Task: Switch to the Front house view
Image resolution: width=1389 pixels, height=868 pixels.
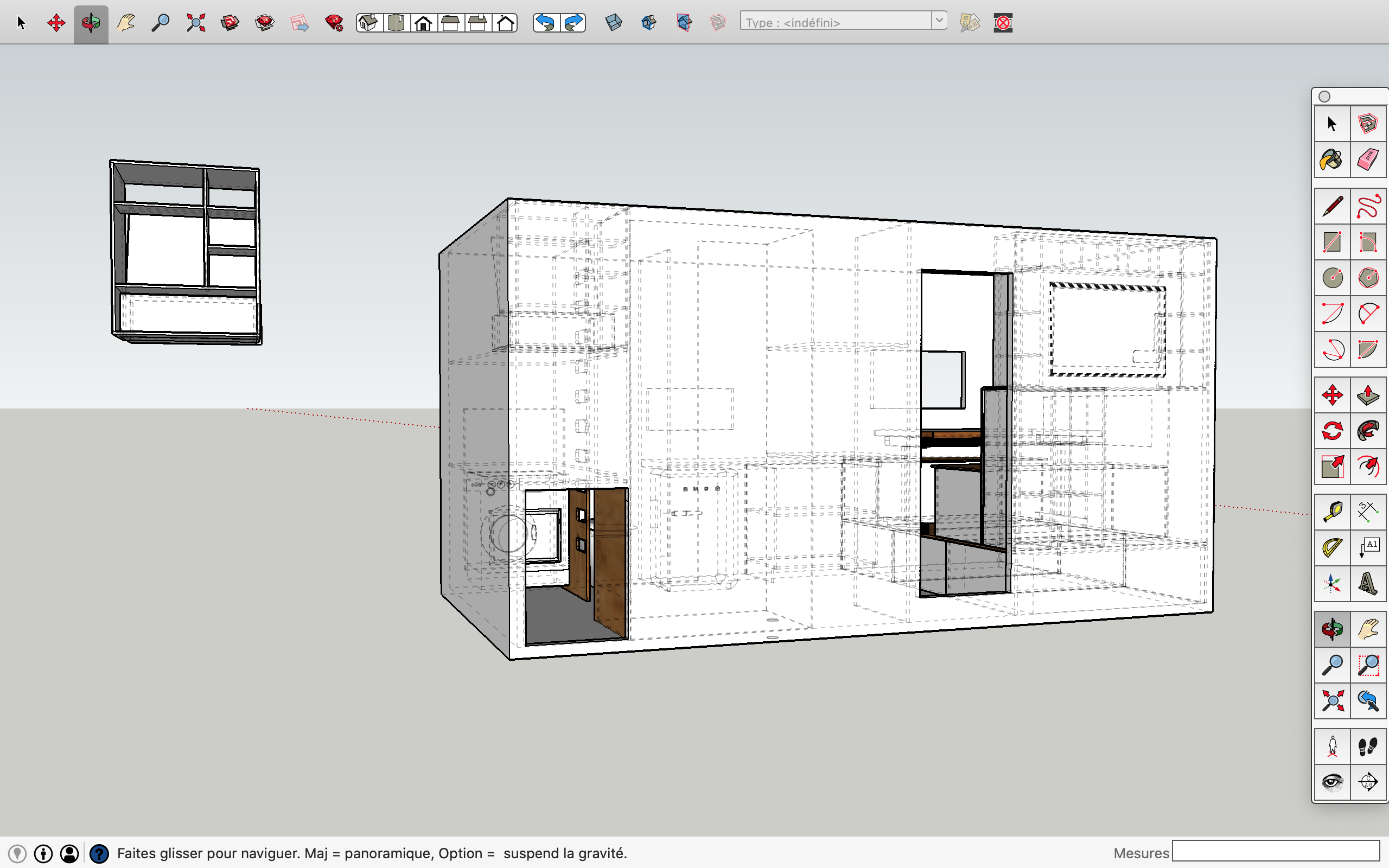Action: [424, 23]
